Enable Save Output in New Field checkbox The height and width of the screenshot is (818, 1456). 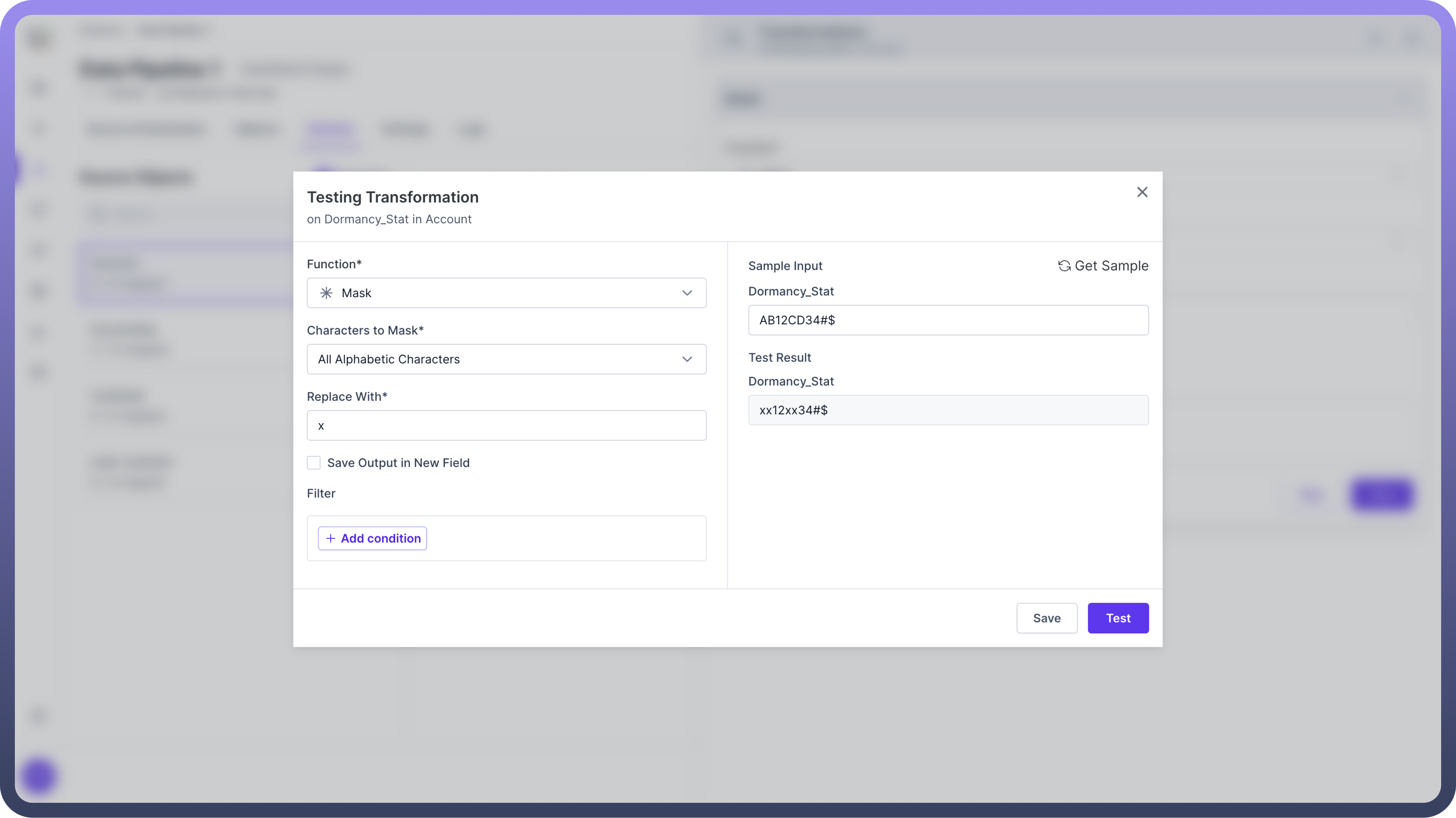(314, 463)
